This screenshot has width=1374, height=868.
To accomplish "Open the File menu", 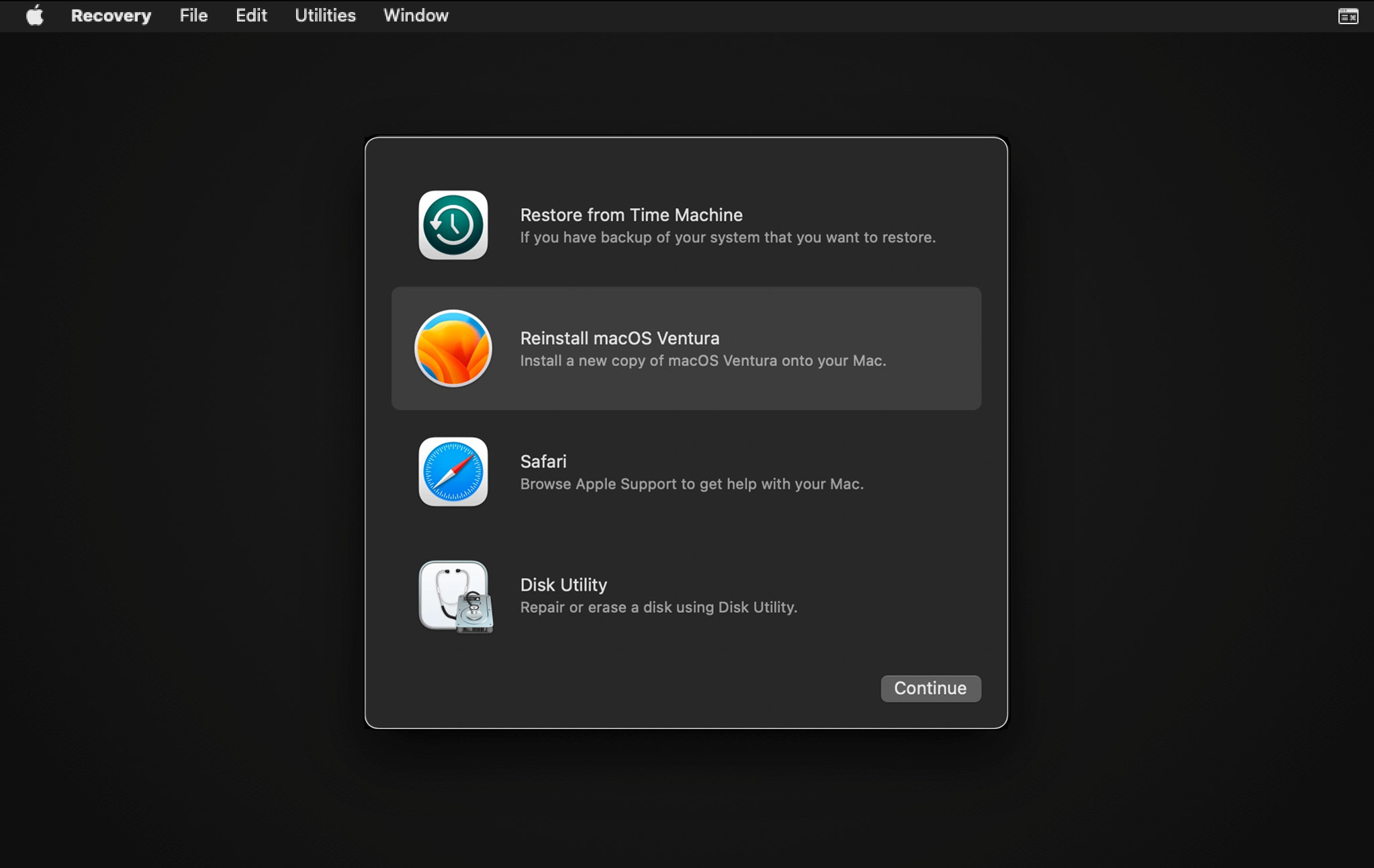I will [x=193, y=15].
